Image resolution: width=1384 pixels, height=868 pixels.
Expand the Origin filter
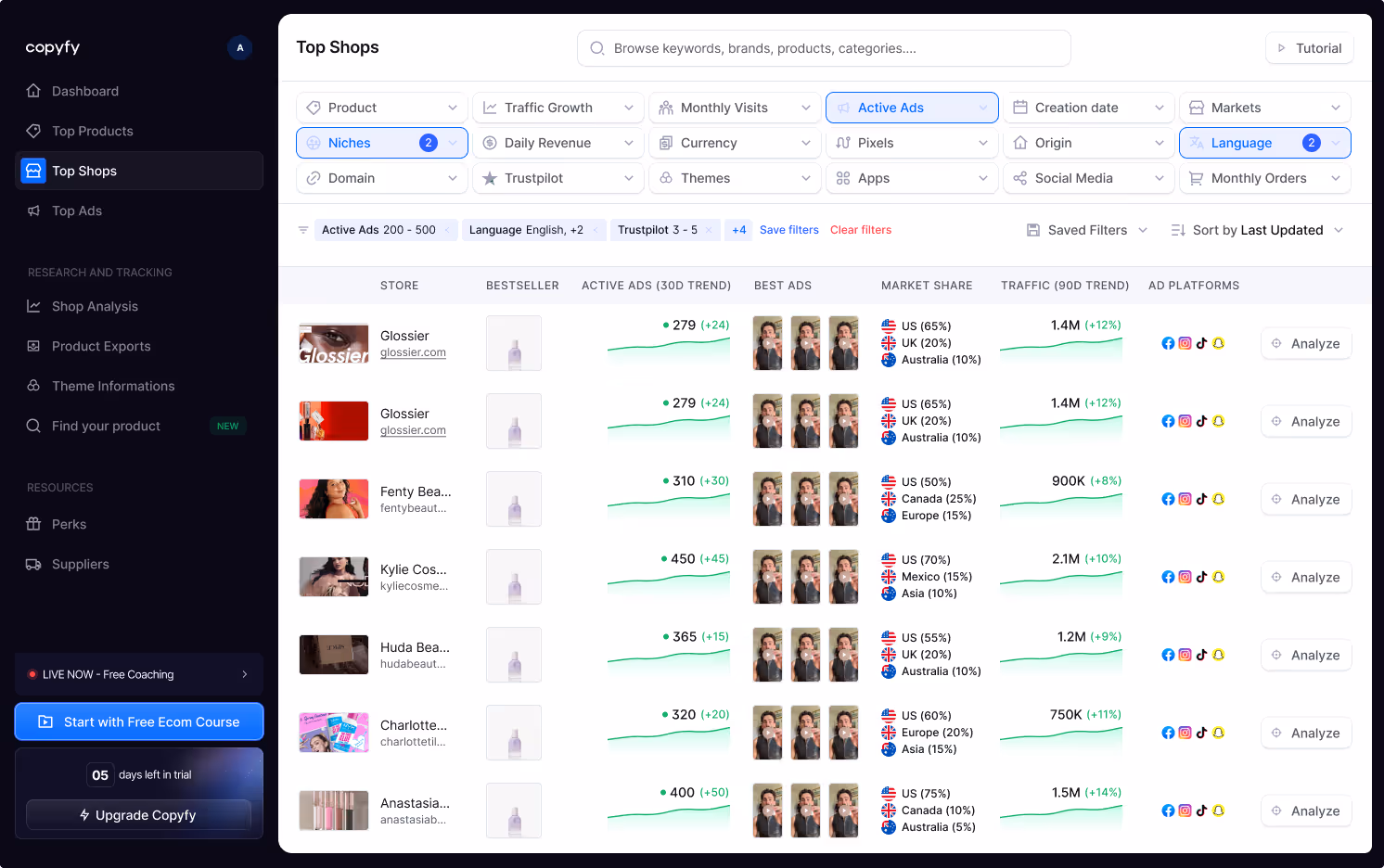pyautogui.click(x=1089, y=143)
